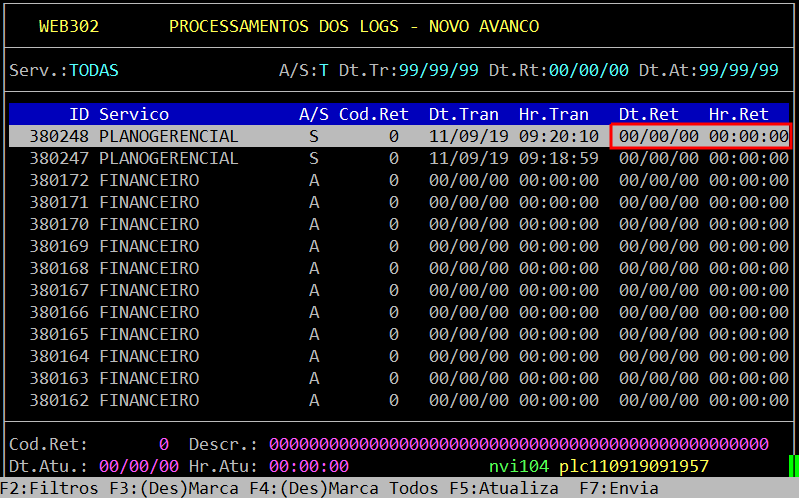799x498 pixels.
Task: Click the Dt.At filter date field
Action: 739,71
